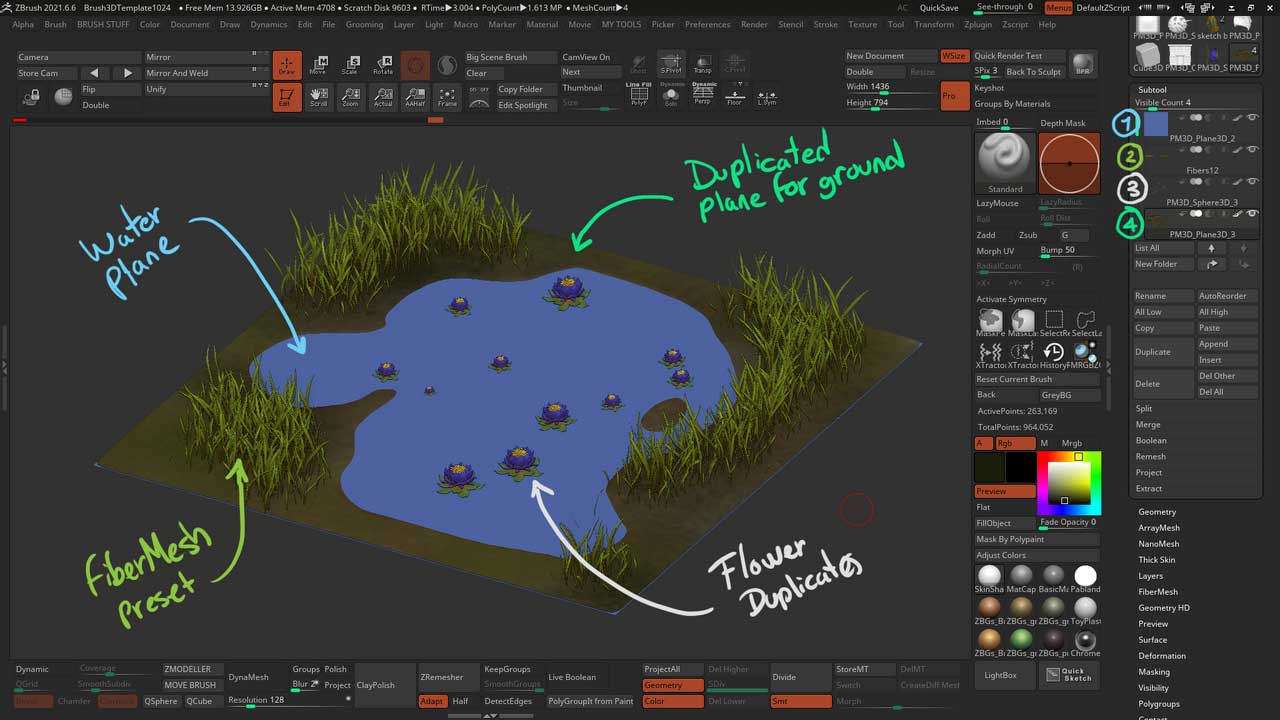Screen dimensions: 1280x720
Task: Expand the Layers subpalette
Action: (1151, 575)
